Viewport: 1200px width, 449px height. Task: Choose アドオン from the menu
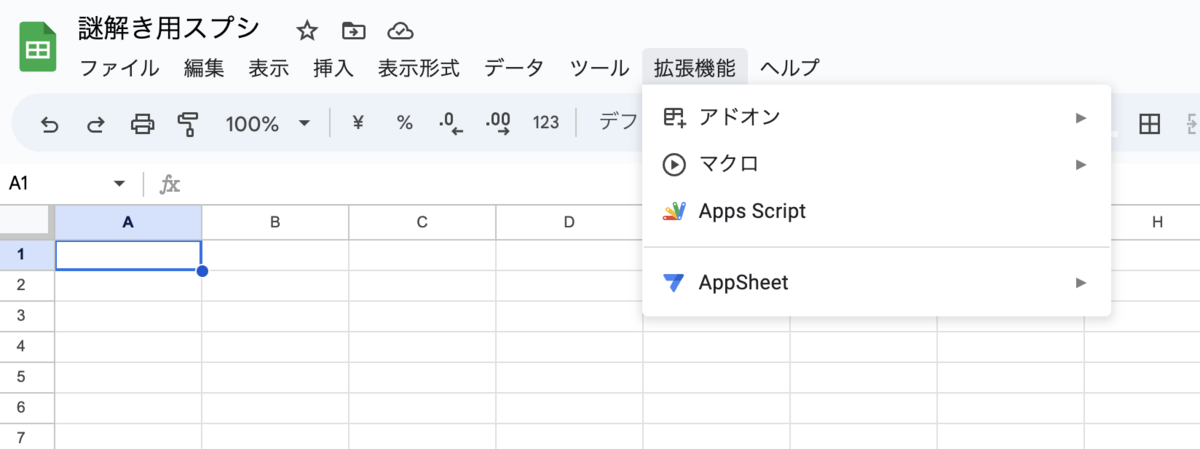pyautogui.click(x=877, y=118)
